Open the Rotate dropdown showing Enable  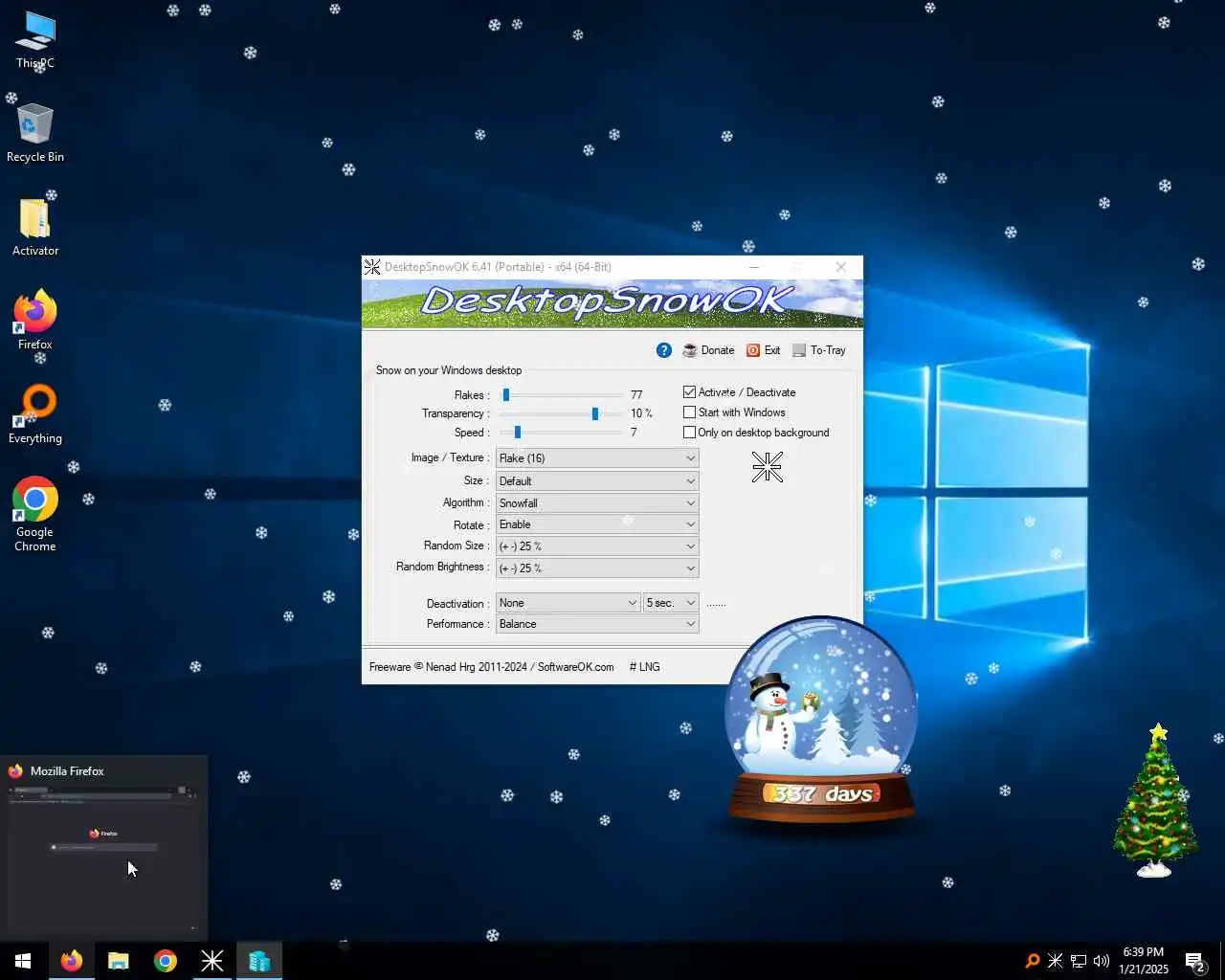pyautogui.click(x=597, y=524)
